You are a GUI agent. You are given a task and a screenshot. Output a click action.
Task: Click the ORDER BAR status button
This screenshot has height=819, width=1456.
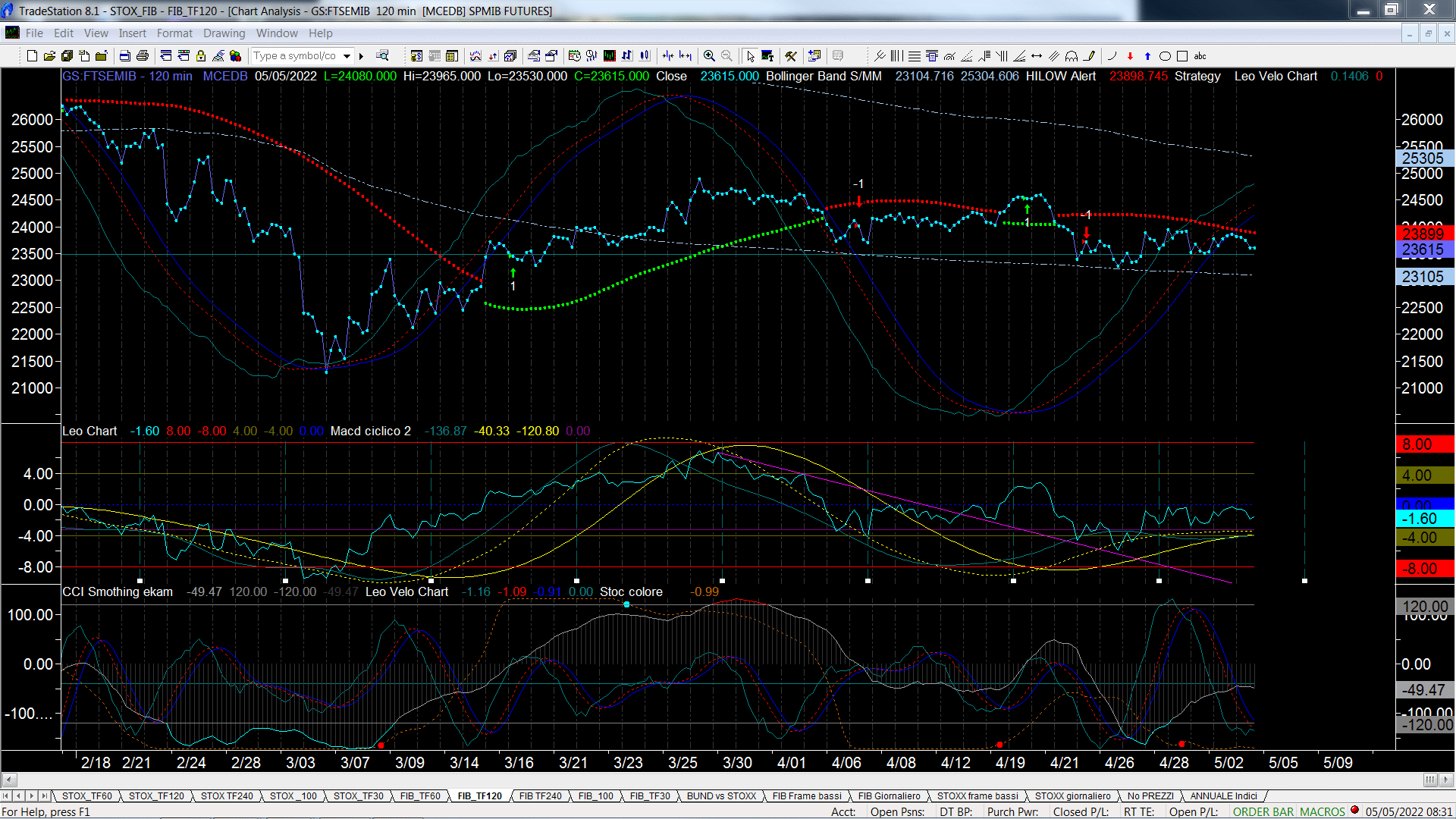click(1263, 812)
